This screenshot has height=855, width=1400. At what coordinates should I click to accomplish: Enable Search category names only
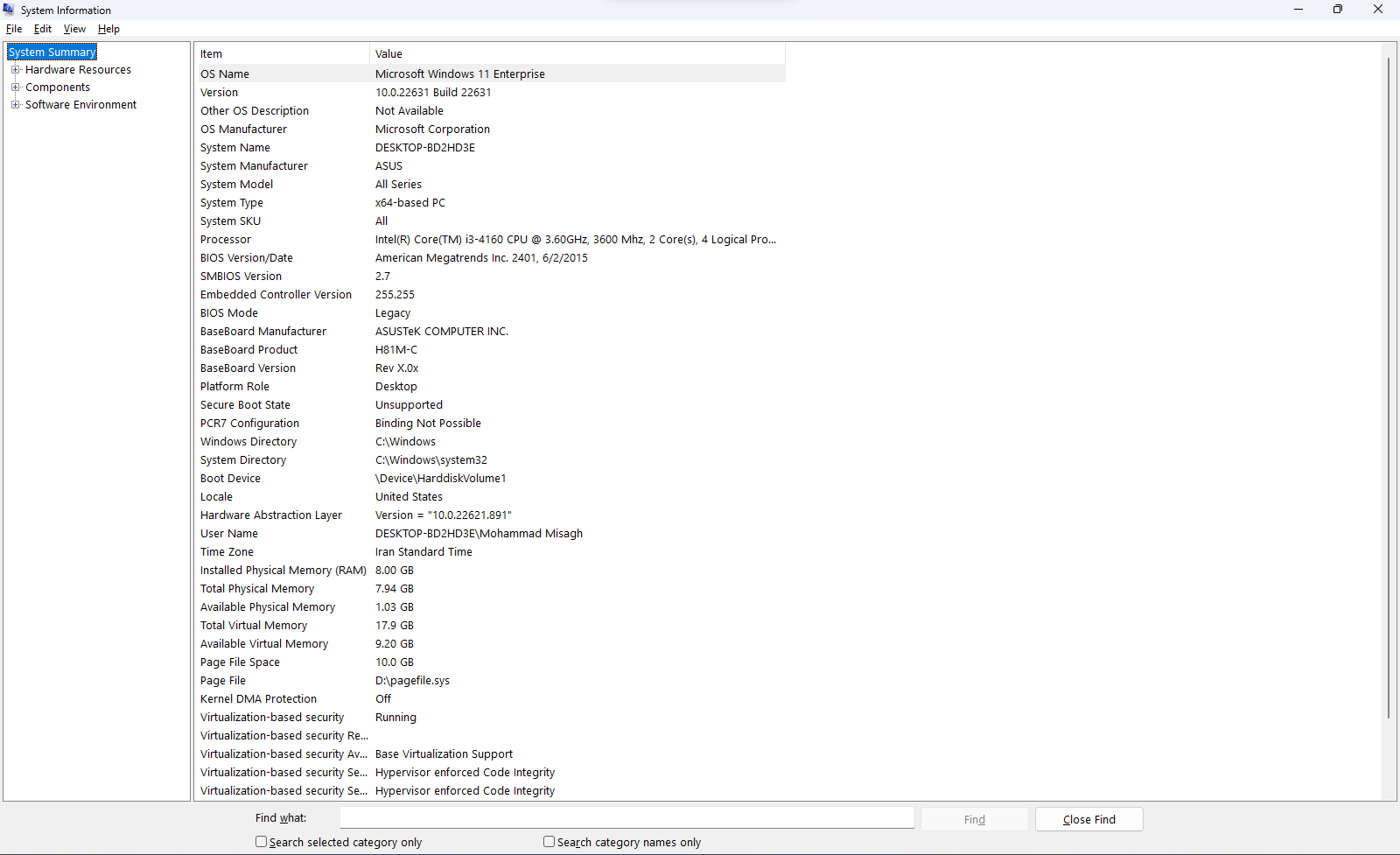click(549, 842)
